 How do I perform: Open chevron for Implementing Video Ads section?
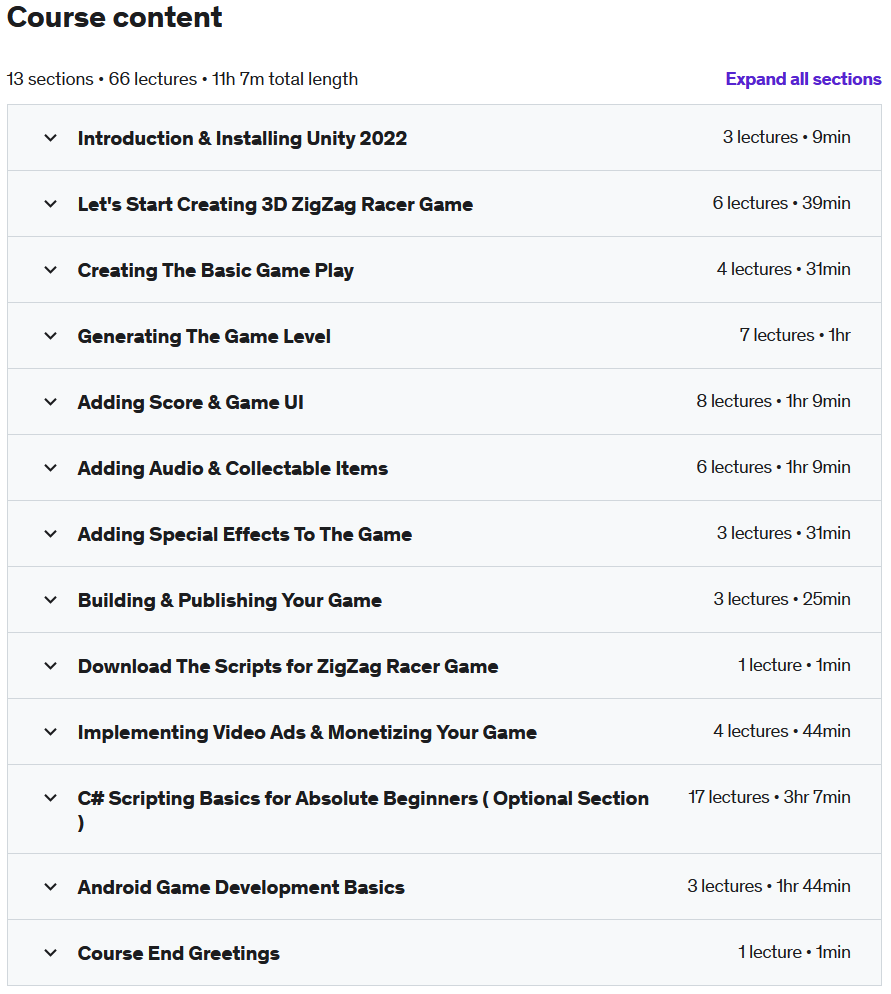coord(51,732)
